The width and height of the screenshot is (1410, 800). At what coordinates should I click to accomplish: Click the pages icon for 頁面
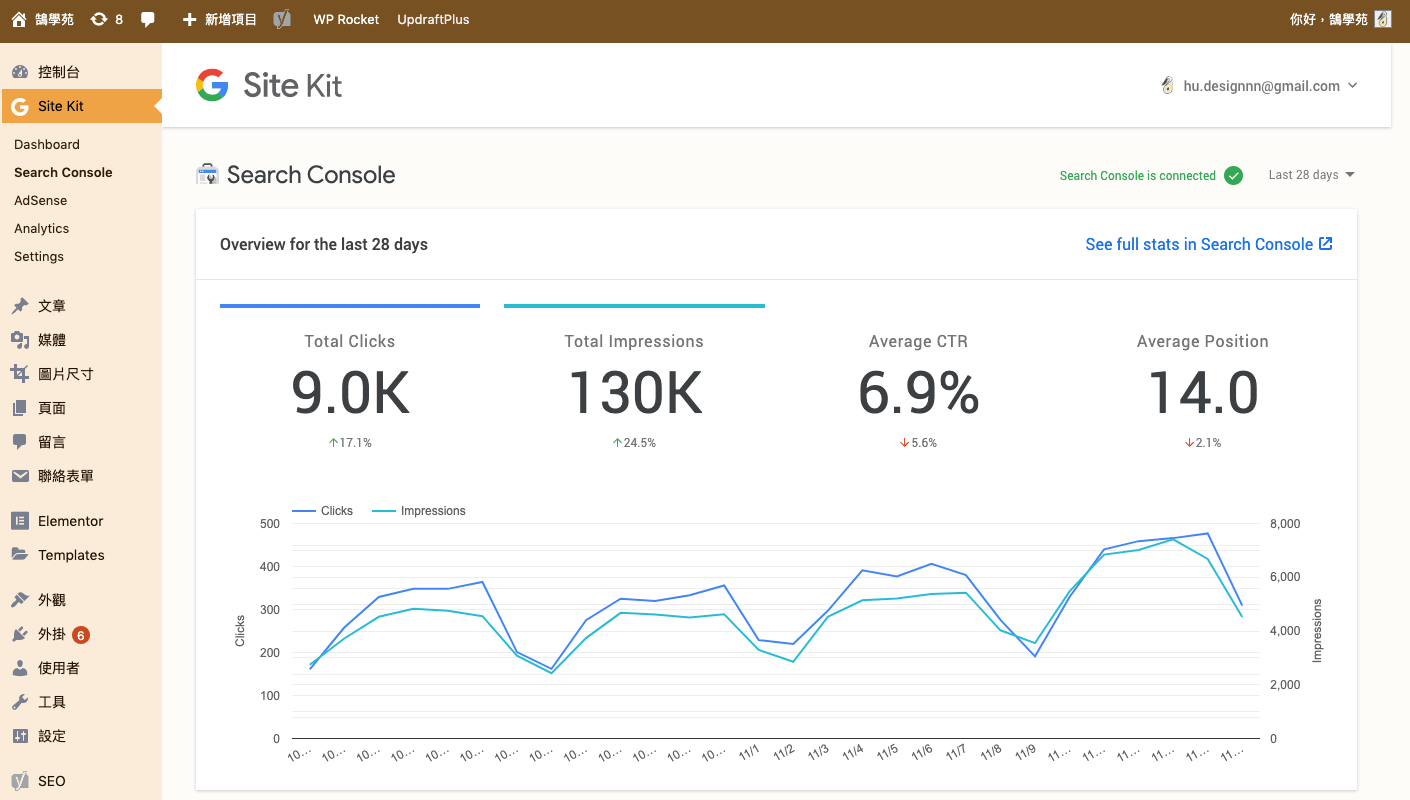(20, 408)
